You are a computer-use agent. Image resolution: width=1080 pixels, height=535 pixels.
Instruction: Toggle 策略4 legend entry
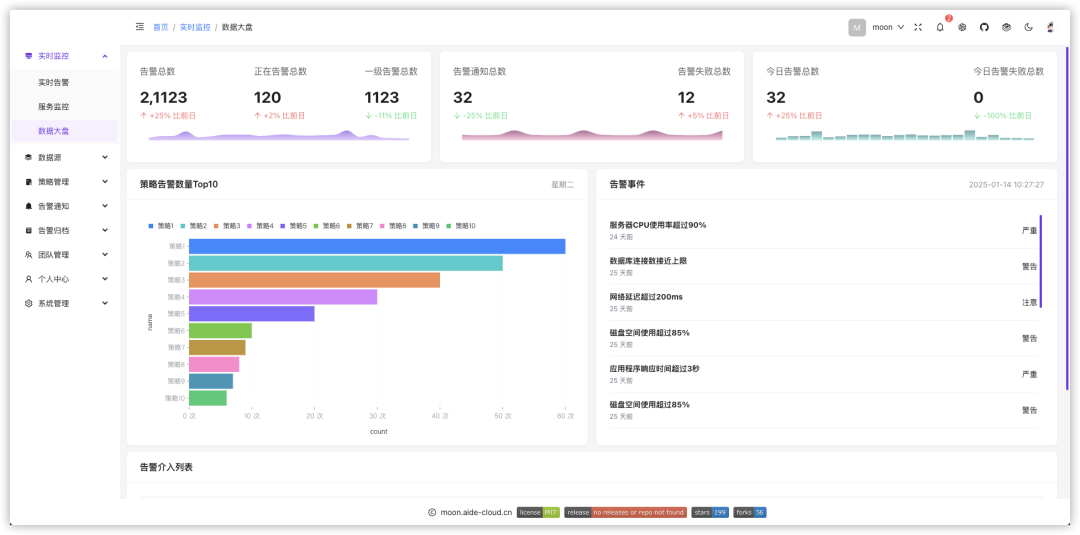coord(260,226)
